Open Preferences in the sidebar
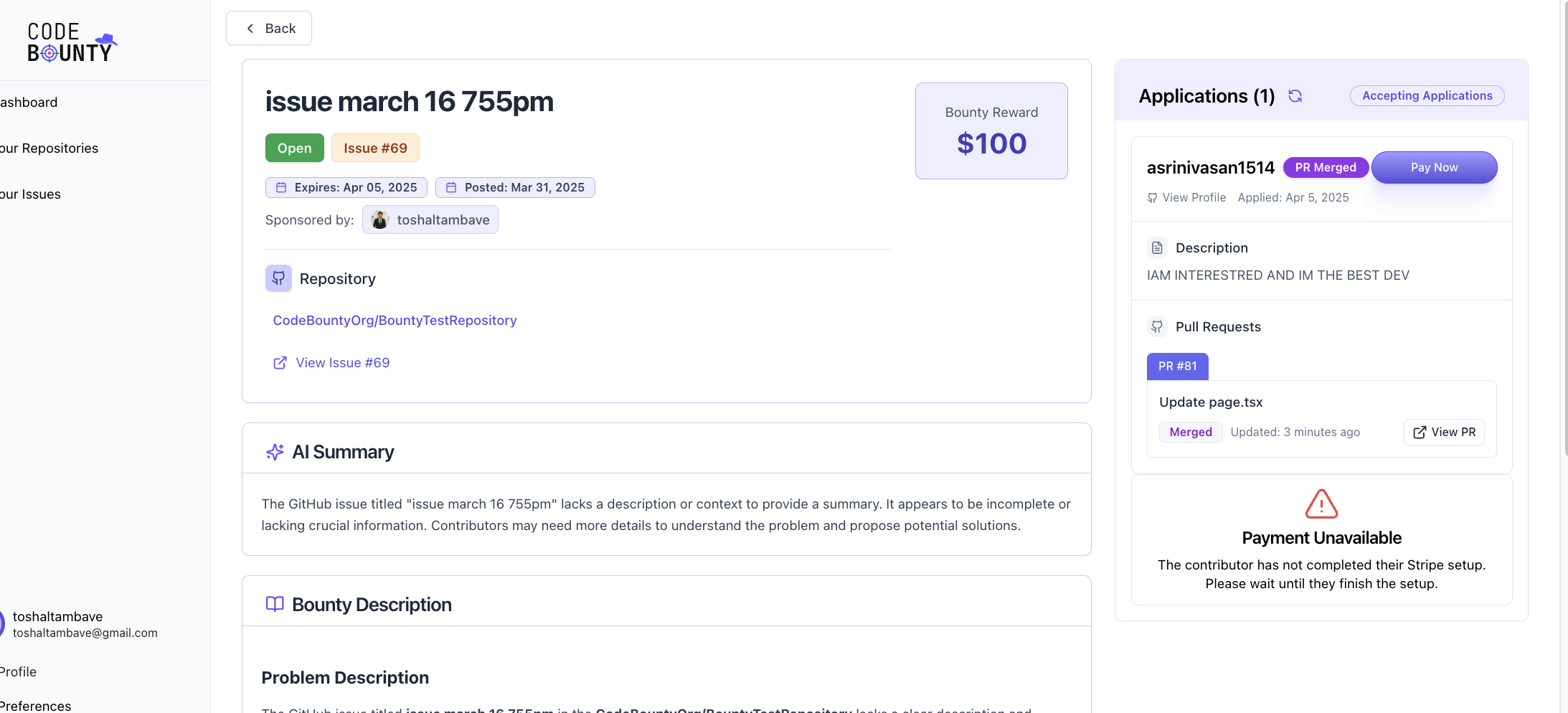Viewport: 1568px width, 713px height. coord(35,705)
